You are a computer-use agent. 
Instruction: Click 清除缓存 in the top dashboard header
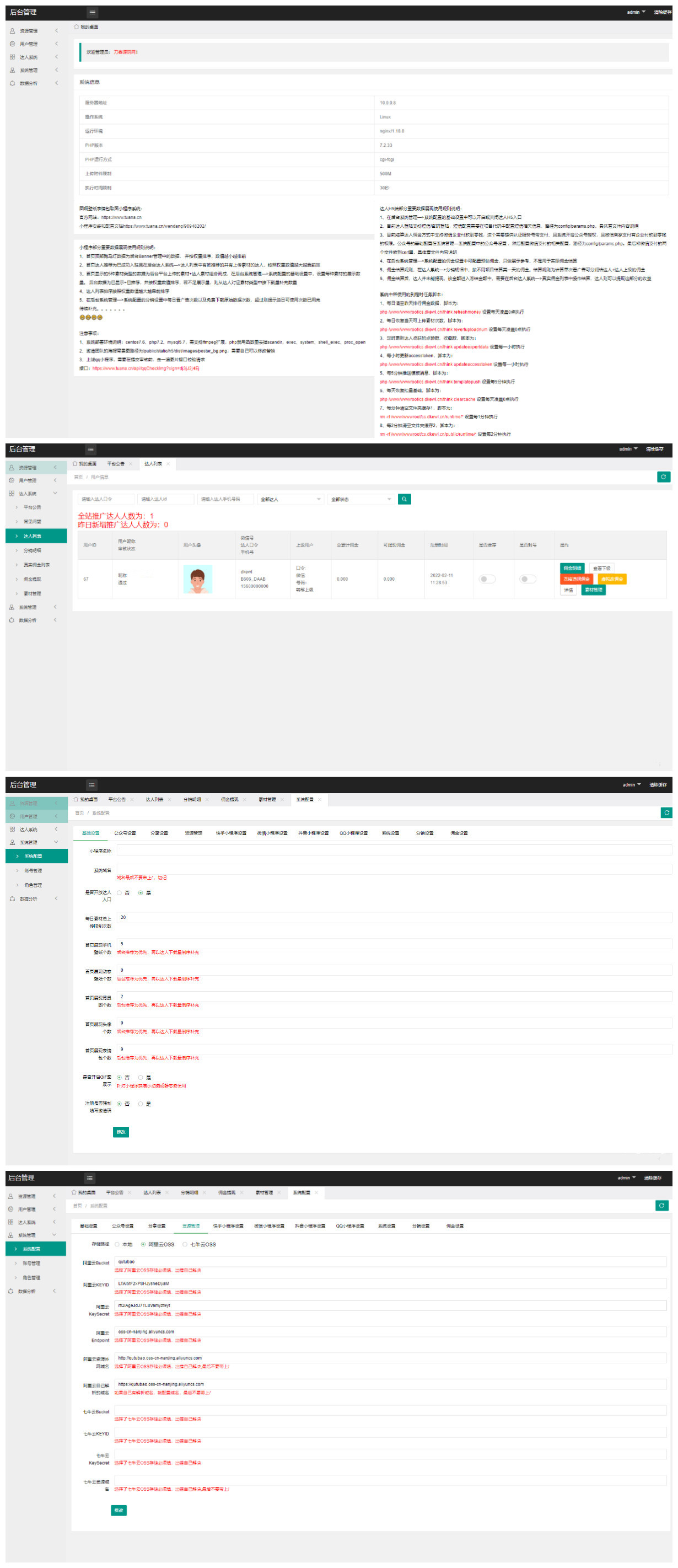[662, 12]
